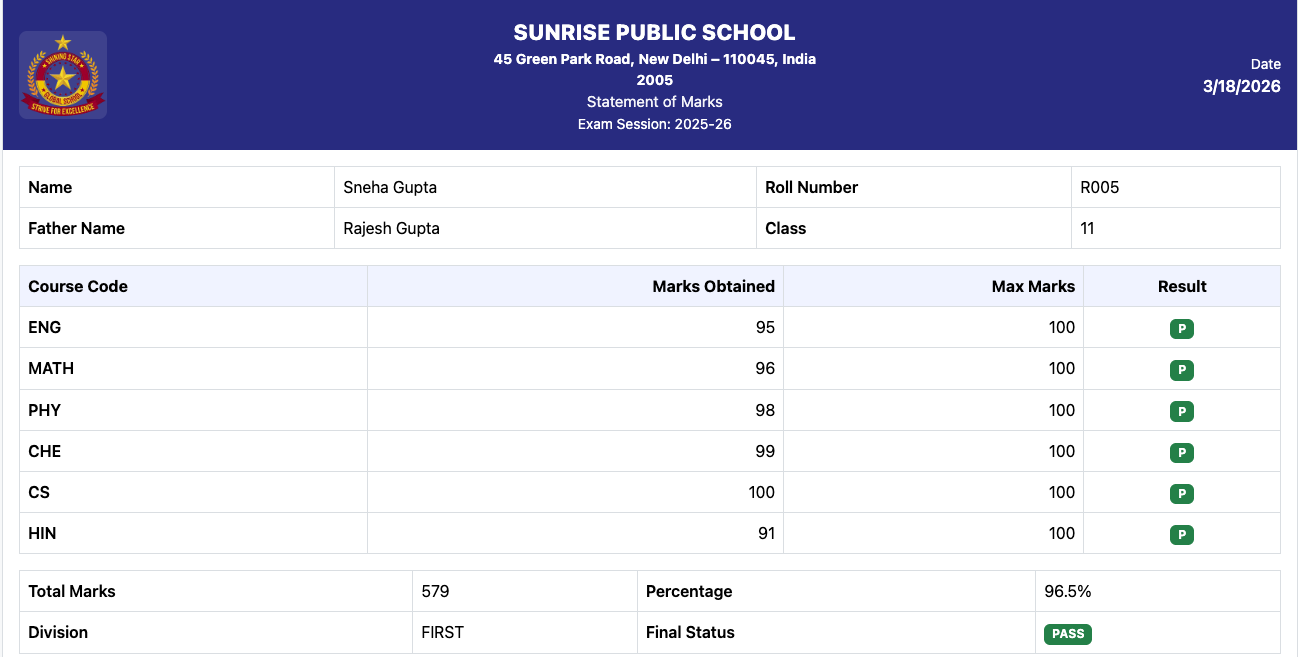The width and height of the screenshot is (1298, 657).
Task: Click the P result badge for CHE
Action: point(1181,453)
